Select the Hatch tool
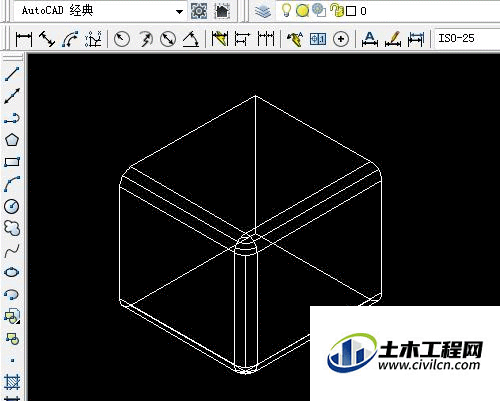This screenshot has width=500, height=401. point(12,382)
